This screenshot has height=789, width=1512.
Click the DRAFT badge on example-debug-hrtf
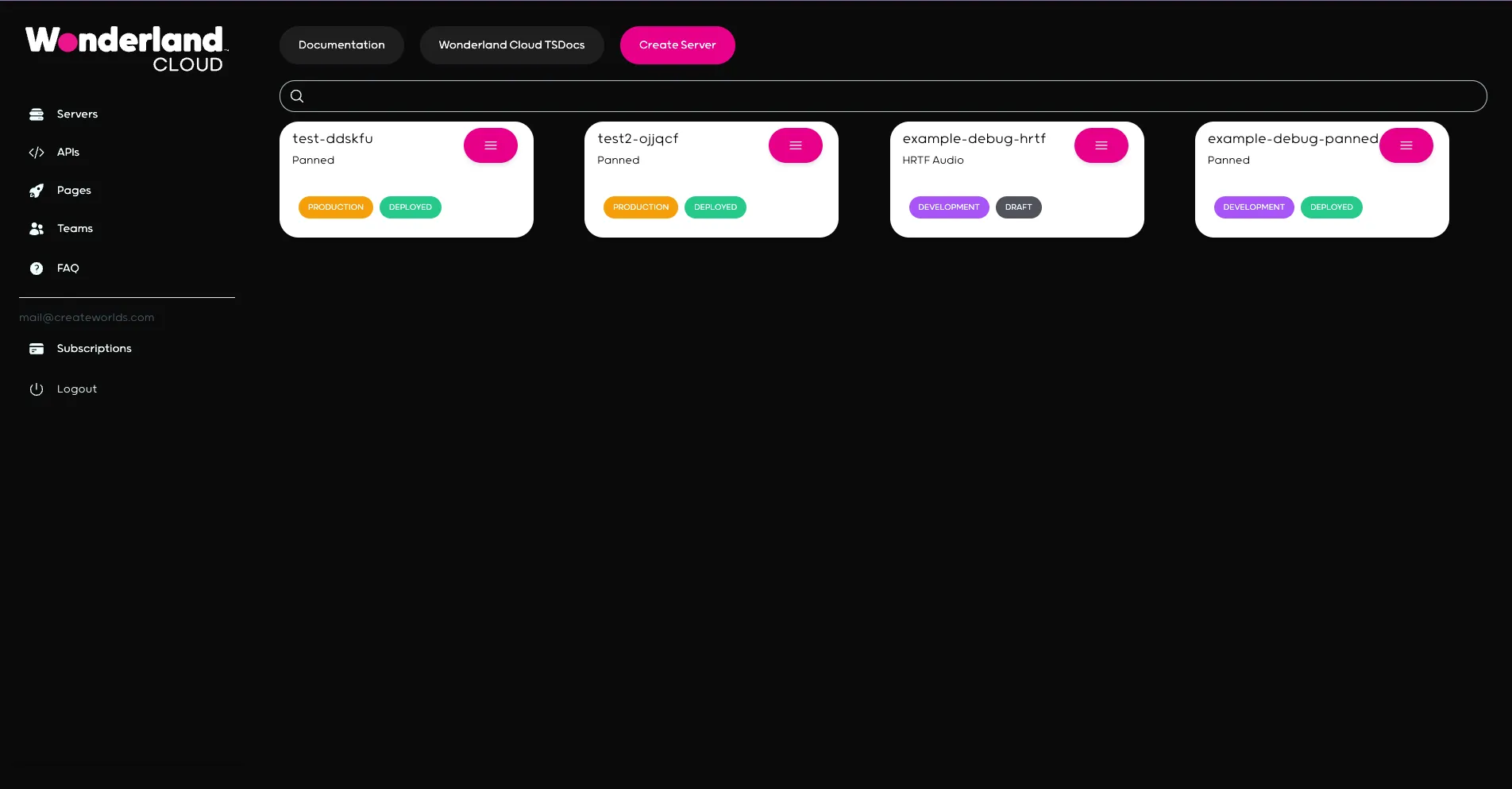1018,207
